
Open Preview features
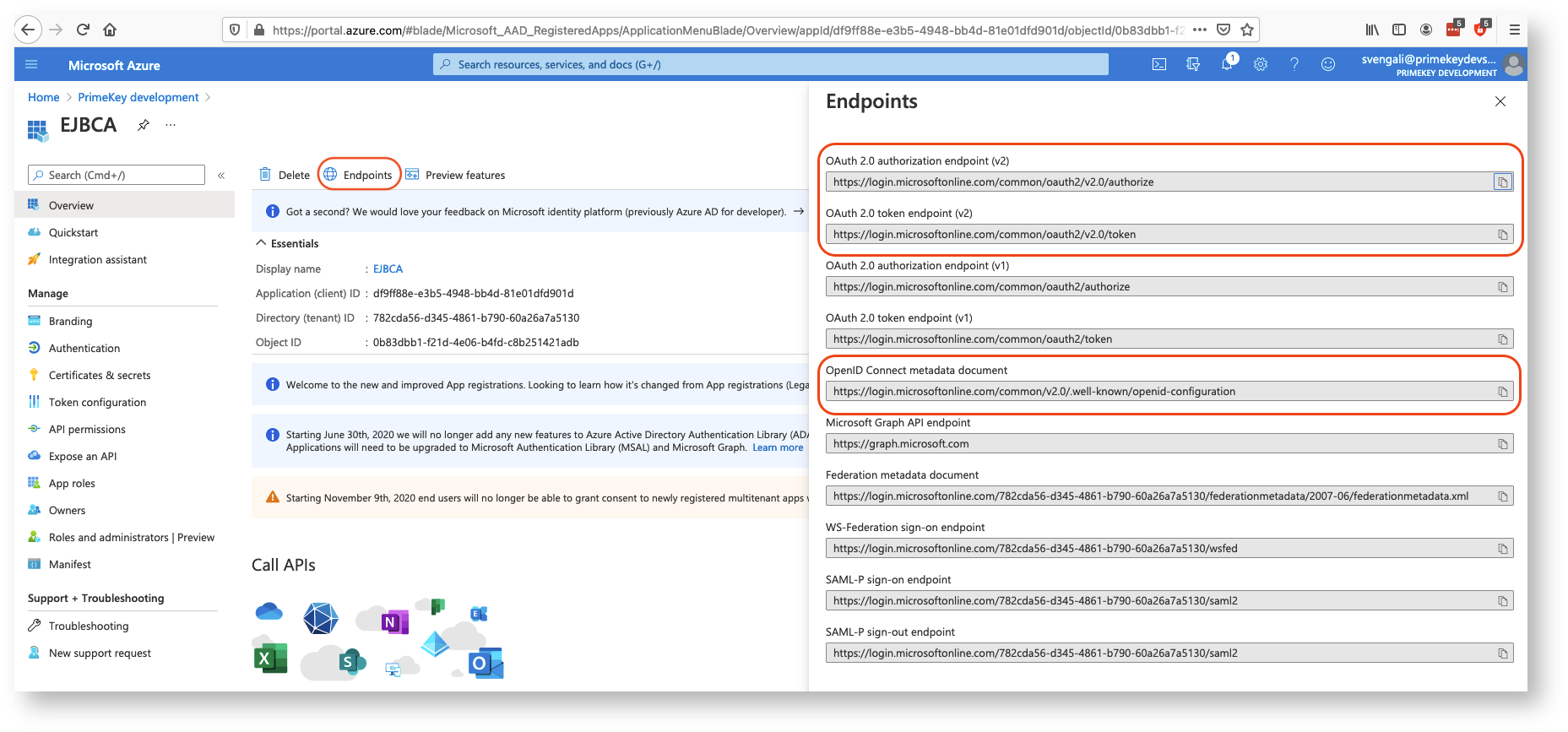455,175
